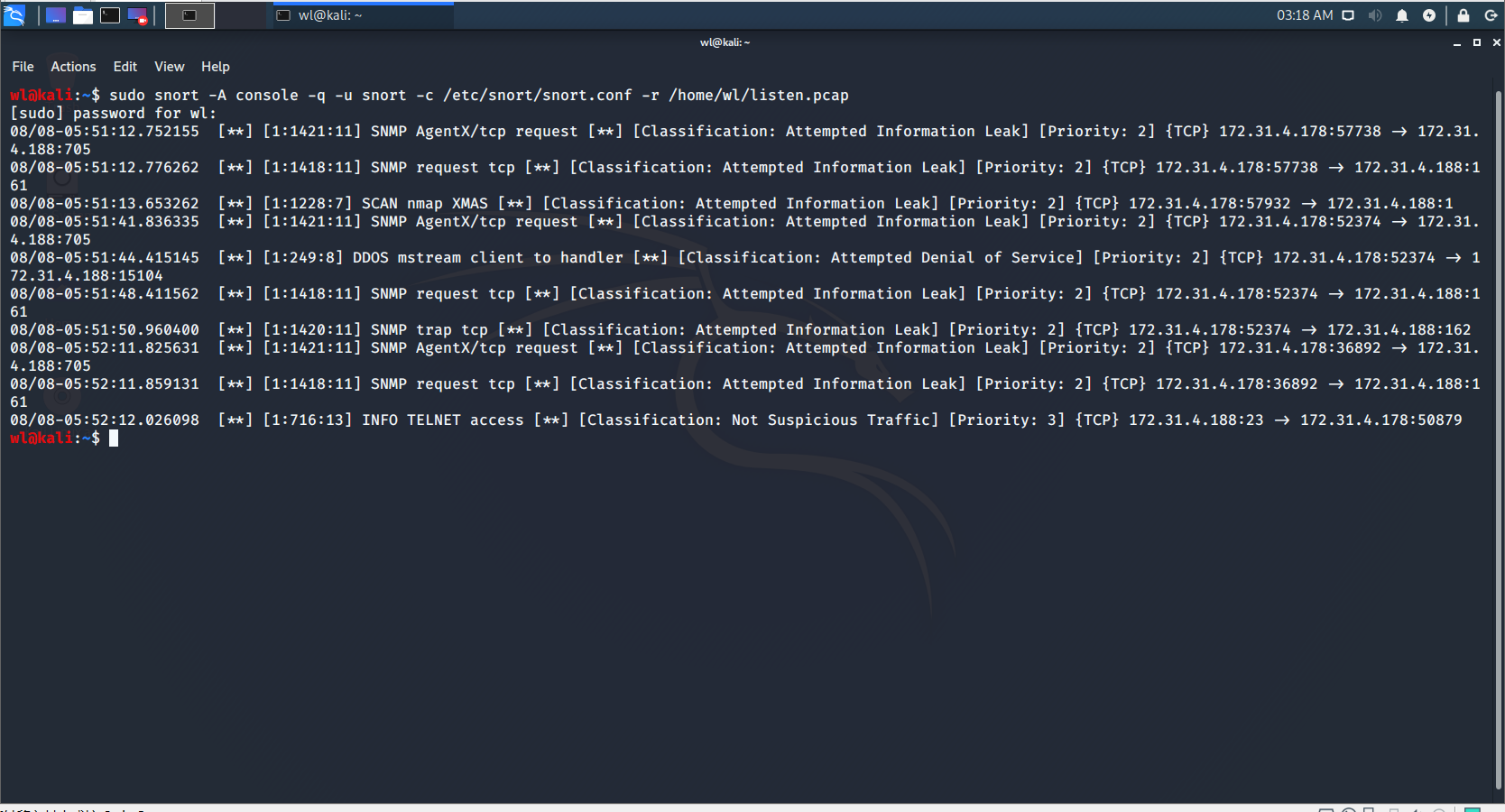
Task: Click the terminal's vertical scrollbar
Action: (x=1499, y=440)
